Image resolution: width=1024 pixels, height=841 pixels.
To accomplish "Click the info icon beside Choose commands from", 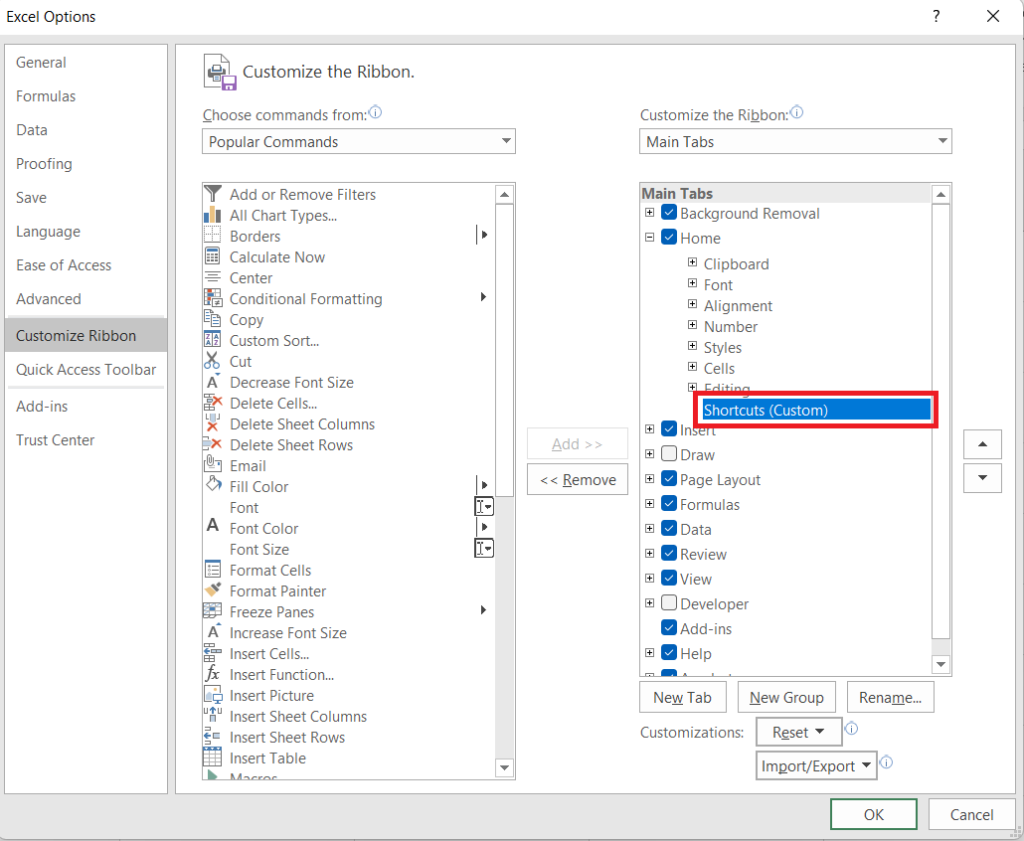I will (x=375, y=113).
